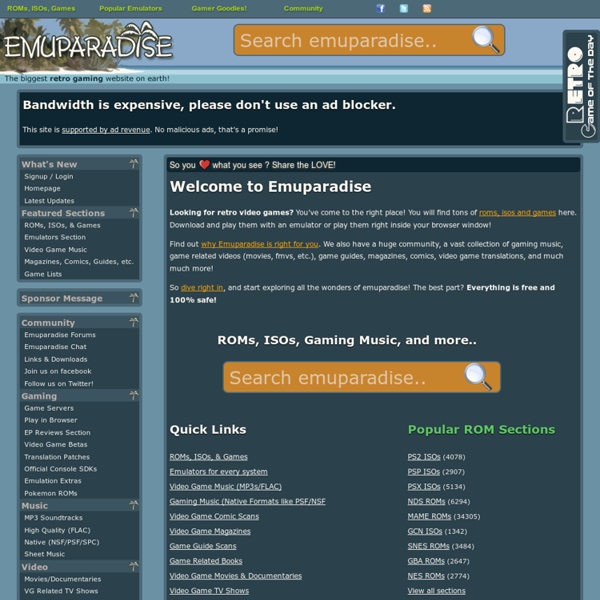The width and height of the screenshot is (600, 600).
Task: Open PS2 ISOs popular section
Action: [424, 457]
